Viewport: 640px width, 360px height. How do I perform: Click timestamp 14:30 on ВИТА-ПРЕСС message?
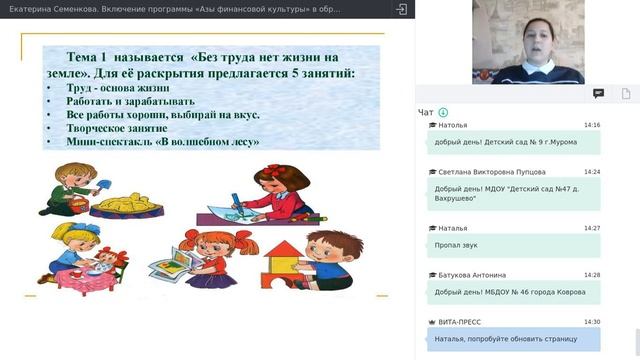click(592, 322)
